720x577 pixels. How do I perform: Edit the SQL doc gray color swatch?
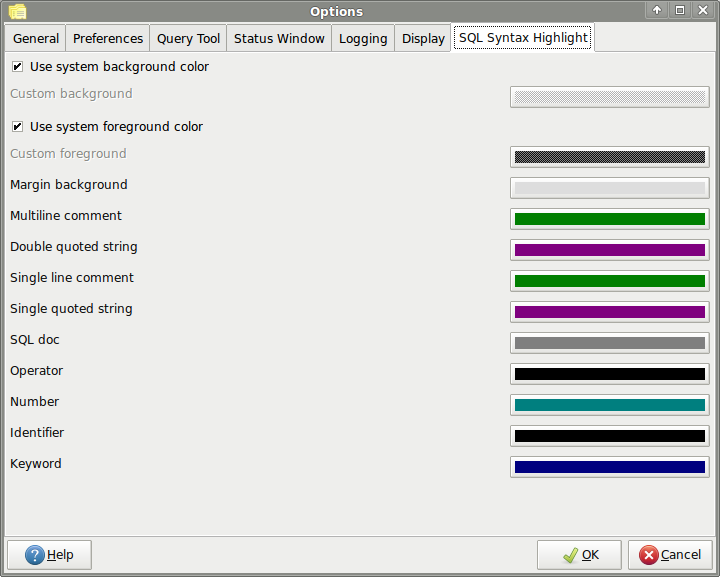(x=609, y=343)
